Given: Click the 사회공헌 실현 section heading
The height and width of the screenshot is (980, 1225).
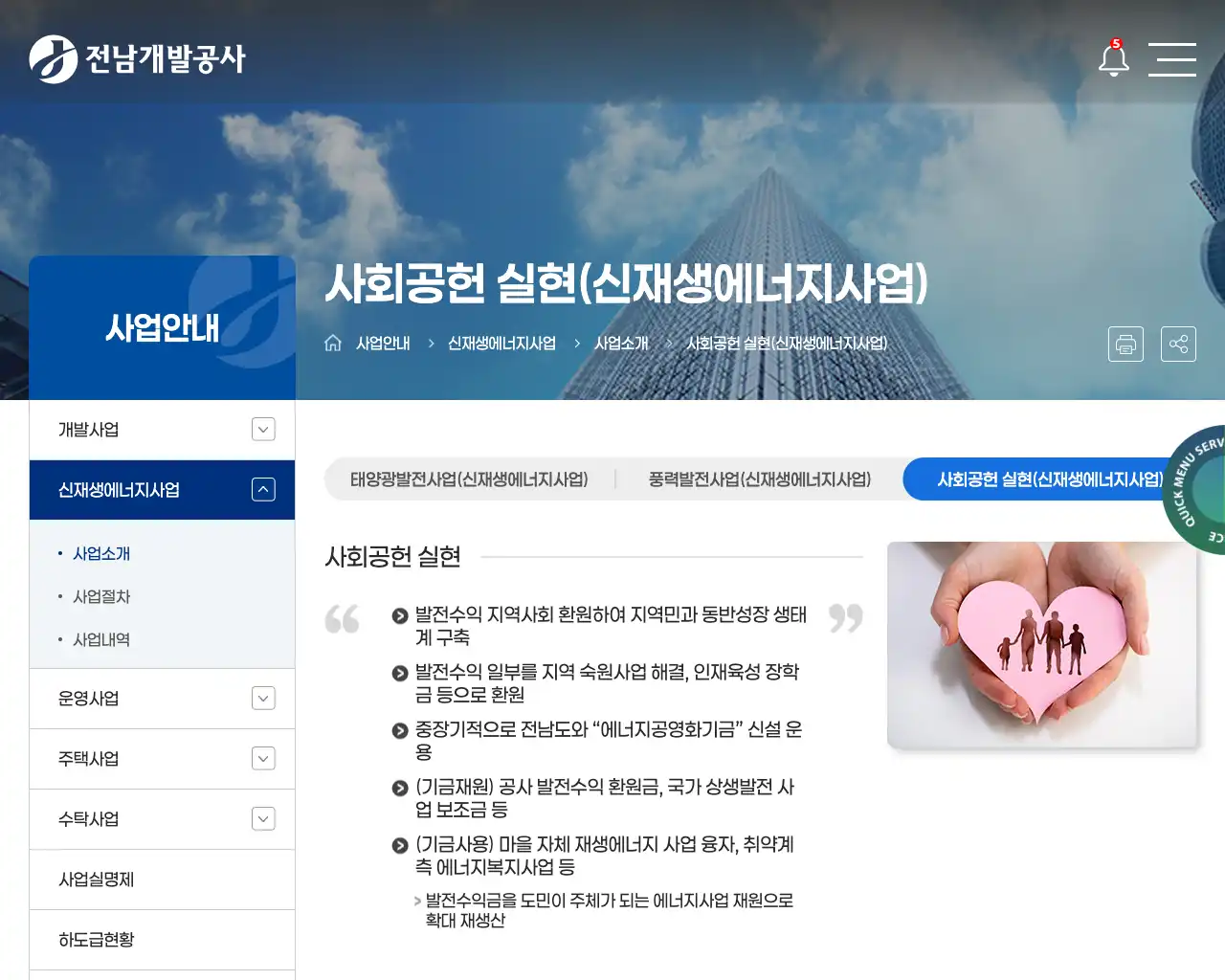Looking at the screenshot, I should [x=393, y=556].
